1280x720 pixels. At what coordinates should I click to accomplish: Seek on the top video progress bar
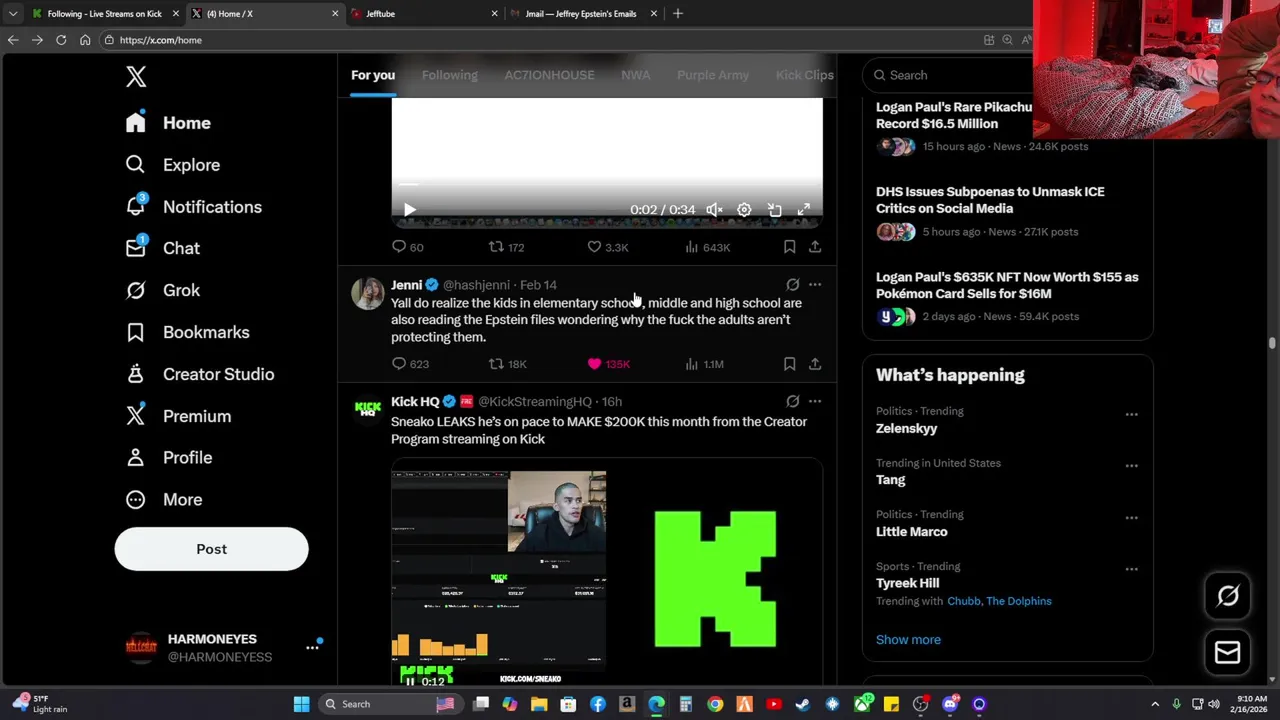click(607, 185)
